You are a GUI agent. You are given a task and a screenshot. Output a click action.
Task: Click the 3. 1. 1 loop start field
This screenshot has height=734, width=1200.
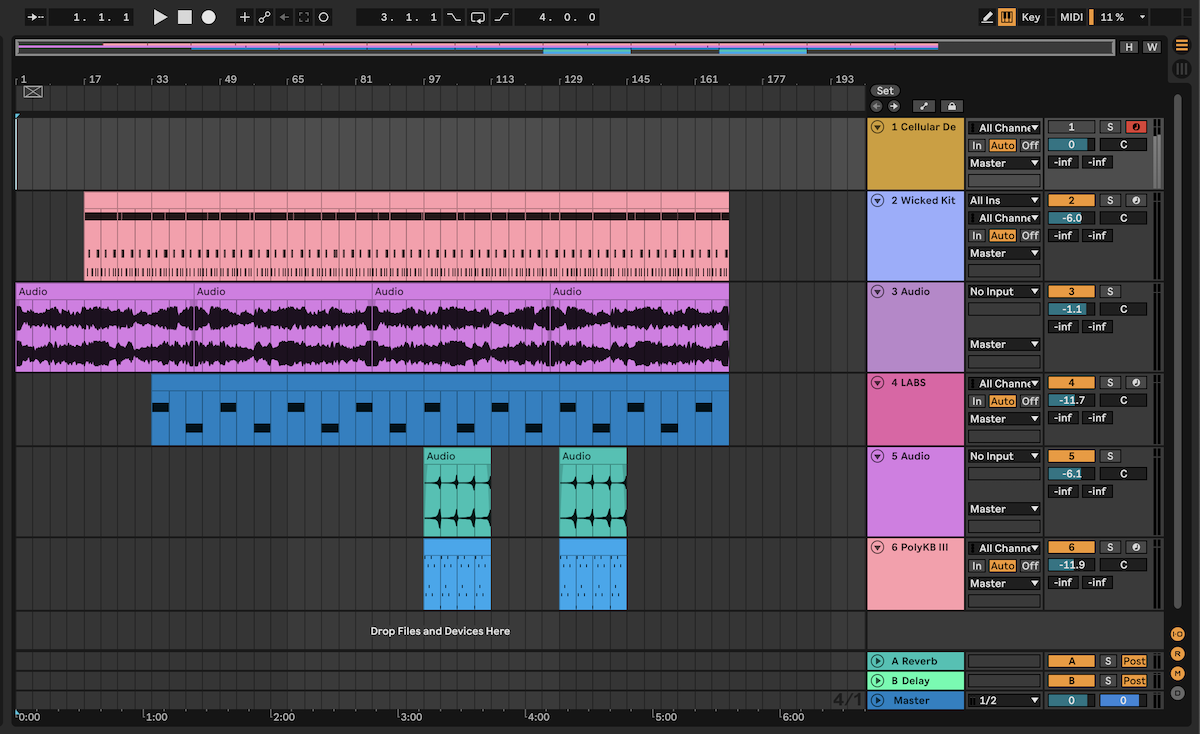pyautogui.click(x=398, y=17)
